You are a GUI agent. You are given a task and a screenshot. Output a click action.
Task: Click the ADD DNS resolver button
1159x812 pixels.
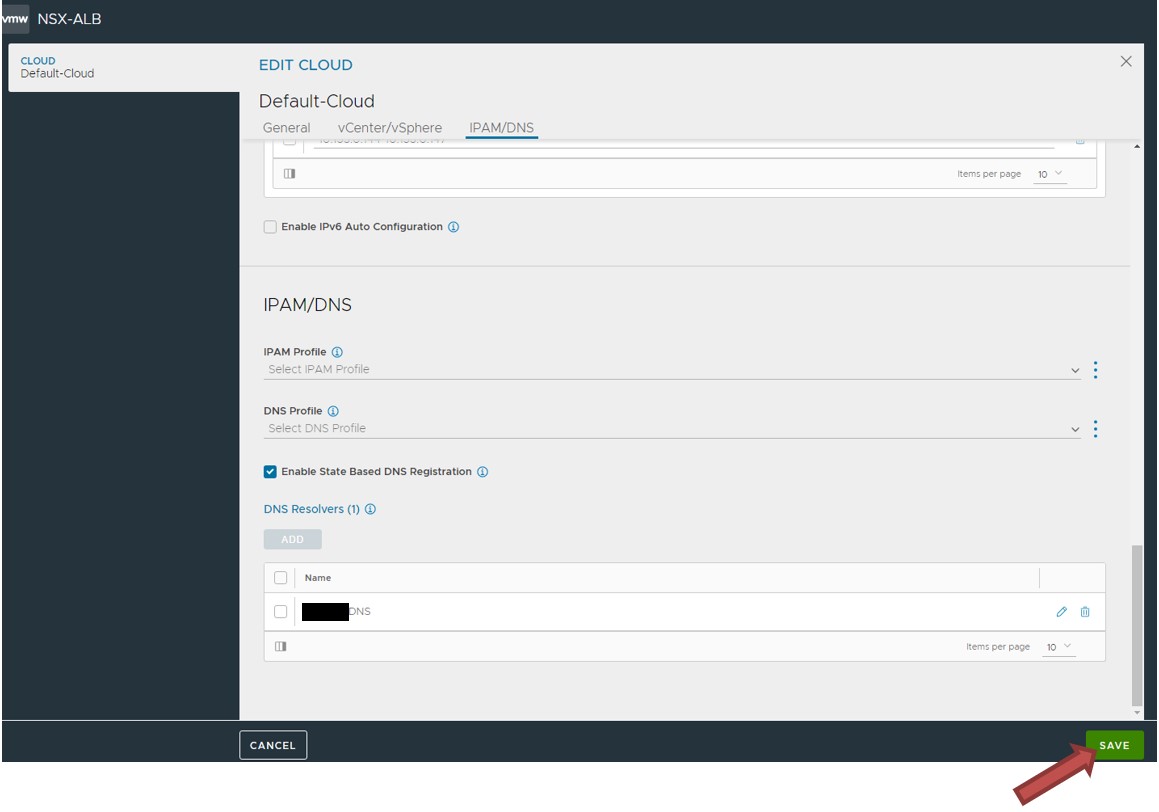click(293, 539)
